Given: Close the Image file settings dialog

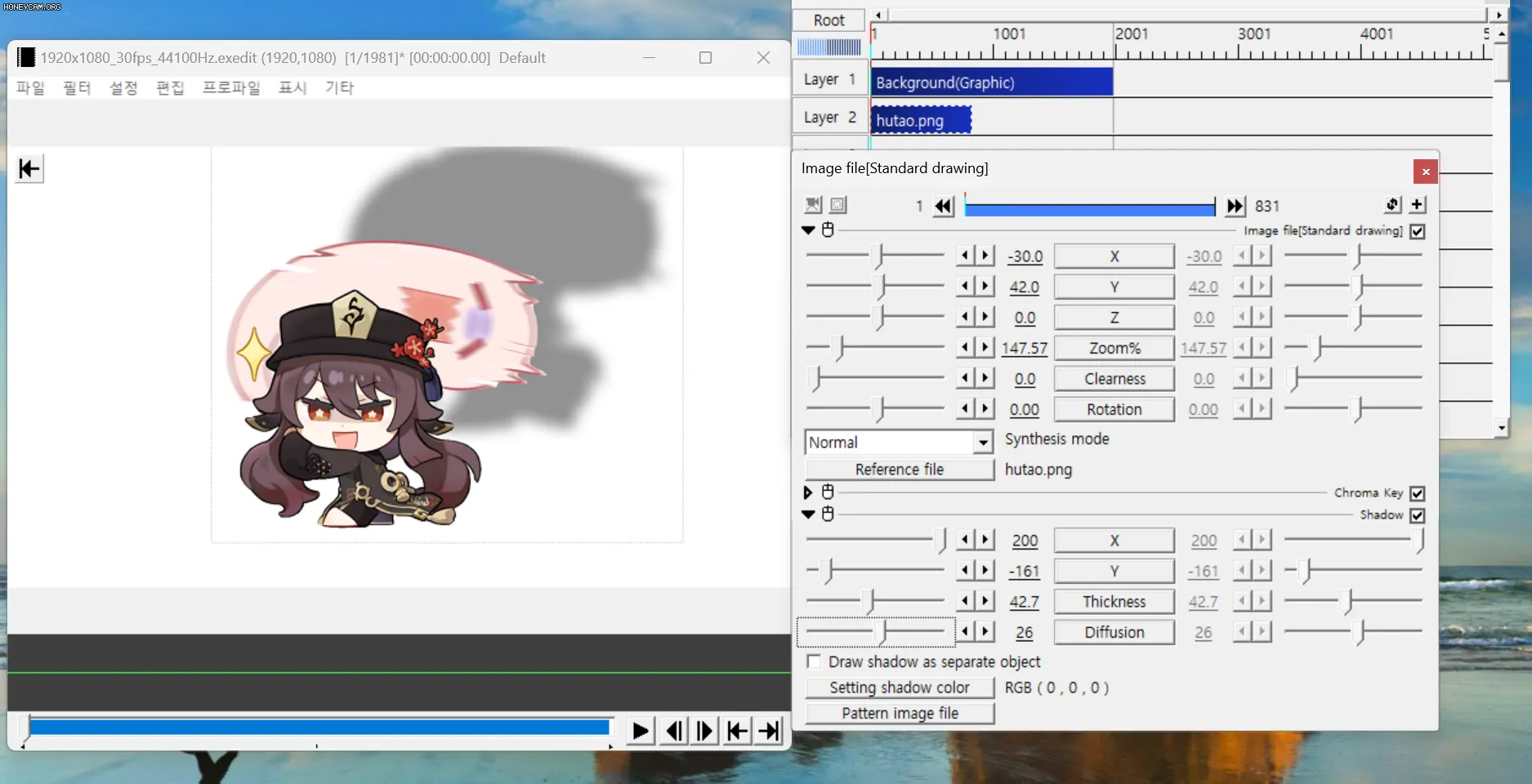Looking at the screenshot, I should tap(1425, 171).
